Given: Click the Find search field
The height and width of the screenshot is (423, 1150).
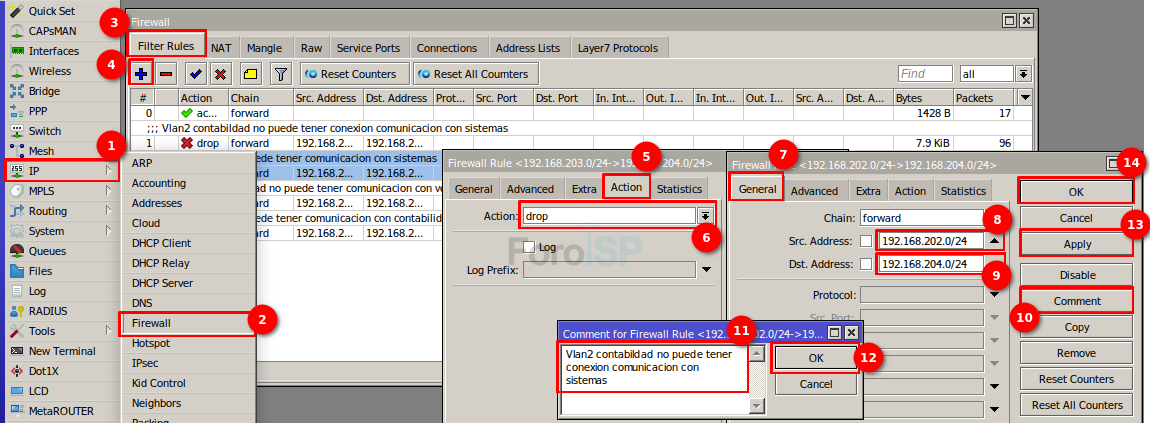Looking at the screenshot, I should tap(925, 73).
